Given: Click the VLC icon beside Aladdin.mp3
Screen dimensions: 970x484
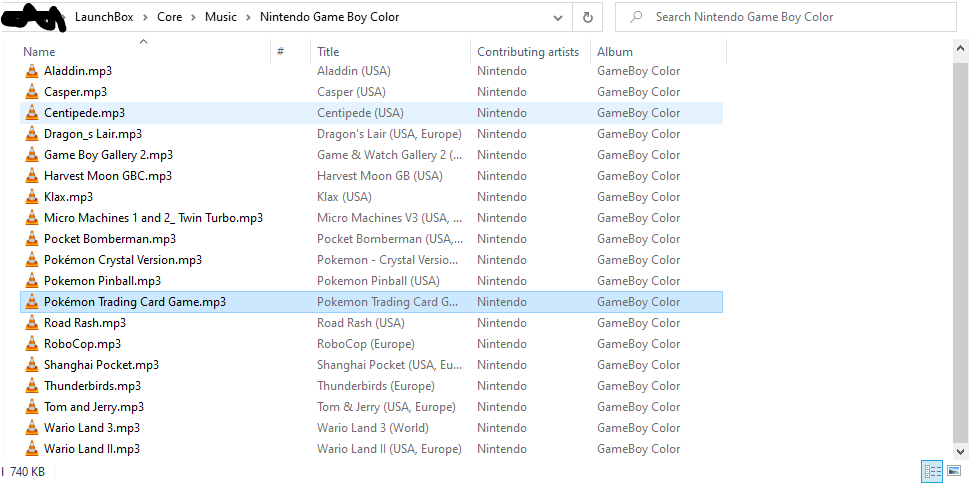Looking at the screenshot, I should click(32, 71).
